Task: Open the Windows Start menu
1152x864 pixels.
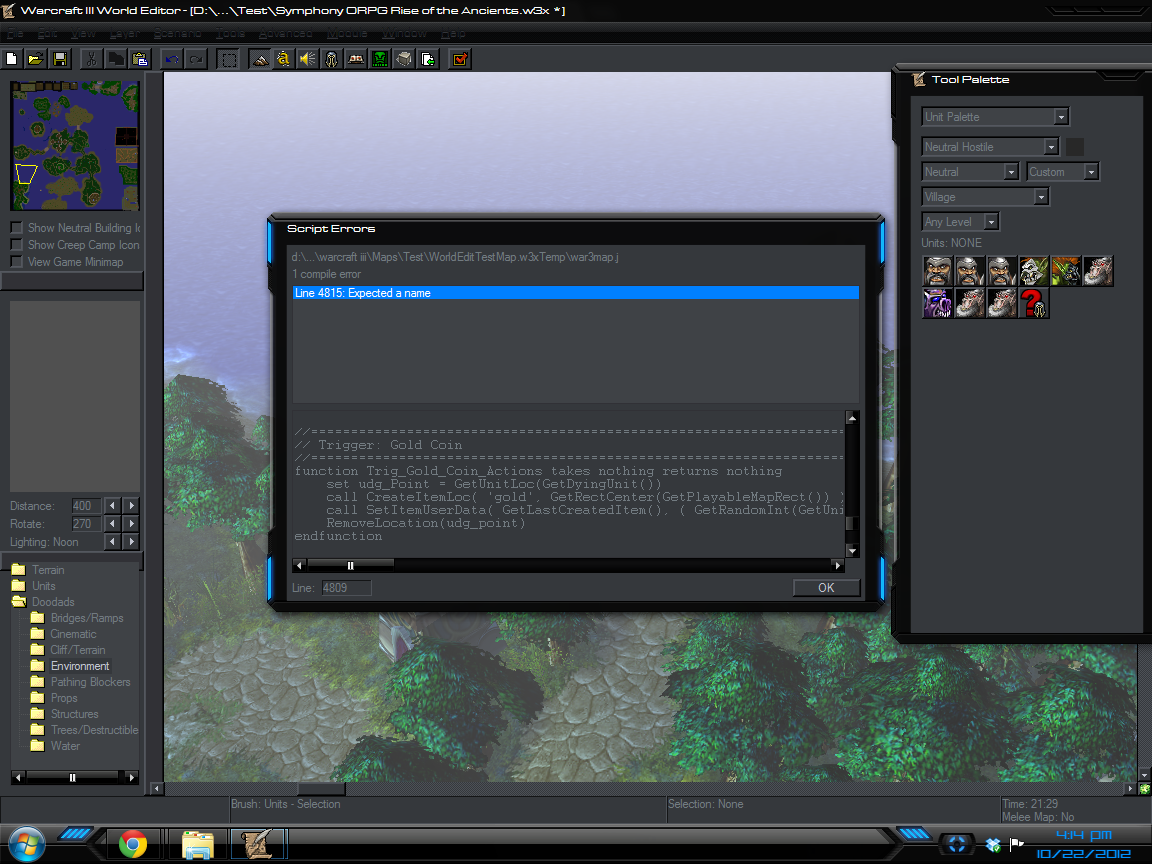Action: coord(26,844)
